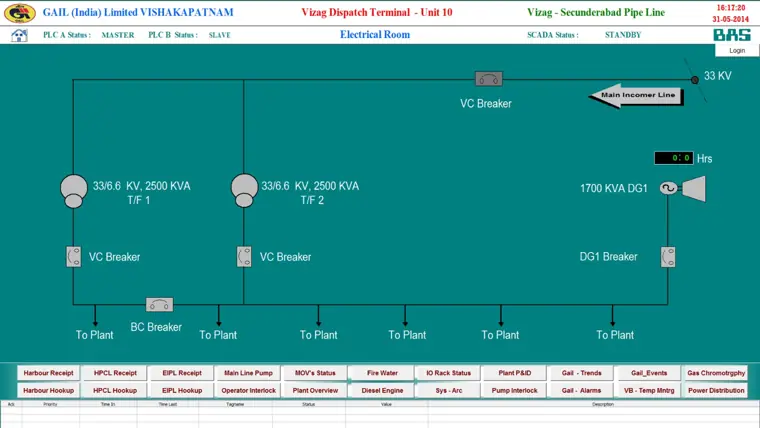Click the 1700 KVA DG1 label
The width and height of the screenshot is (760, 428).
(x=614, y=189)
